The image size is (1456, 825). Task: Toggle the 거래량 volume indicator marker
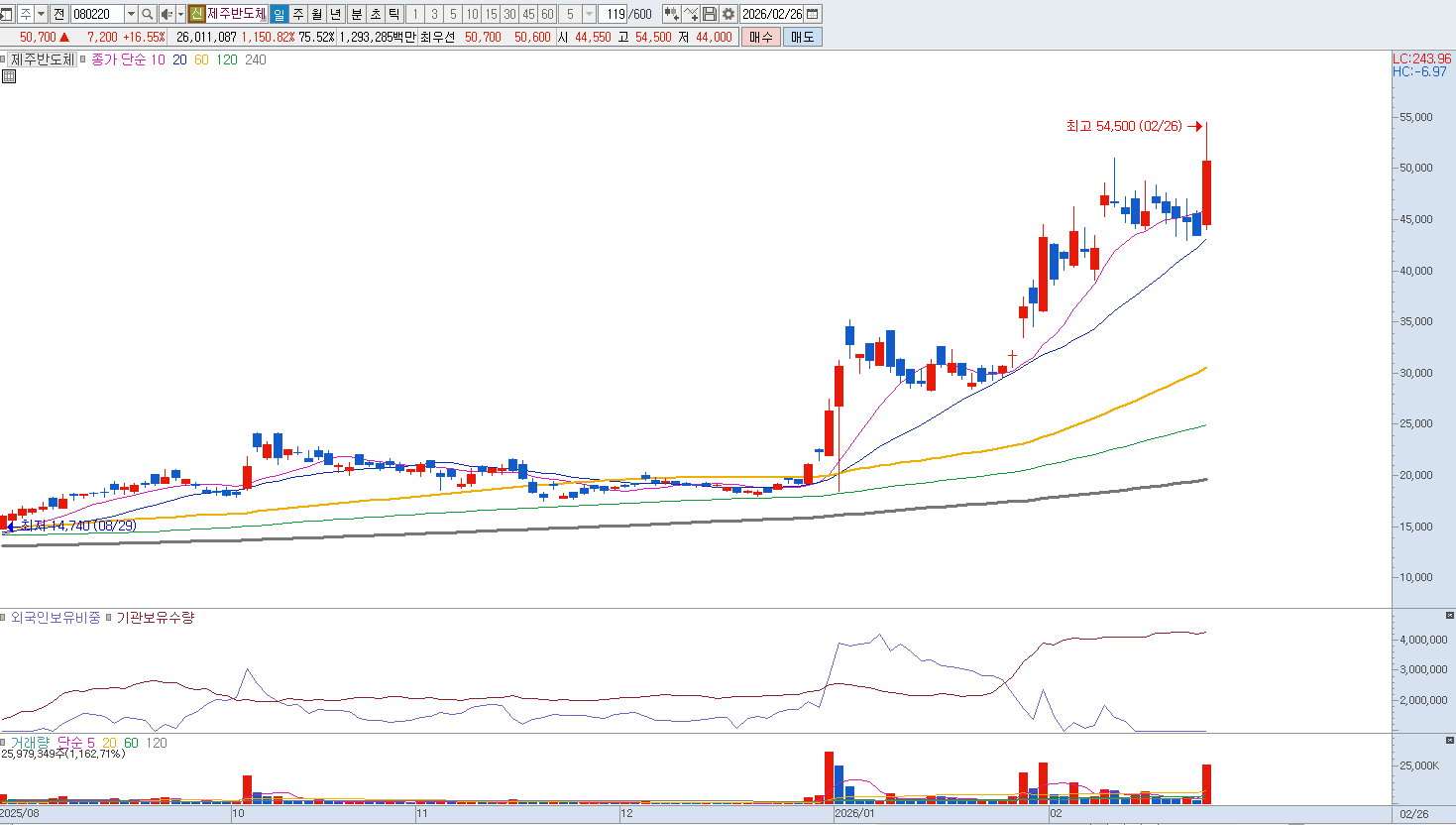(5, 743)
